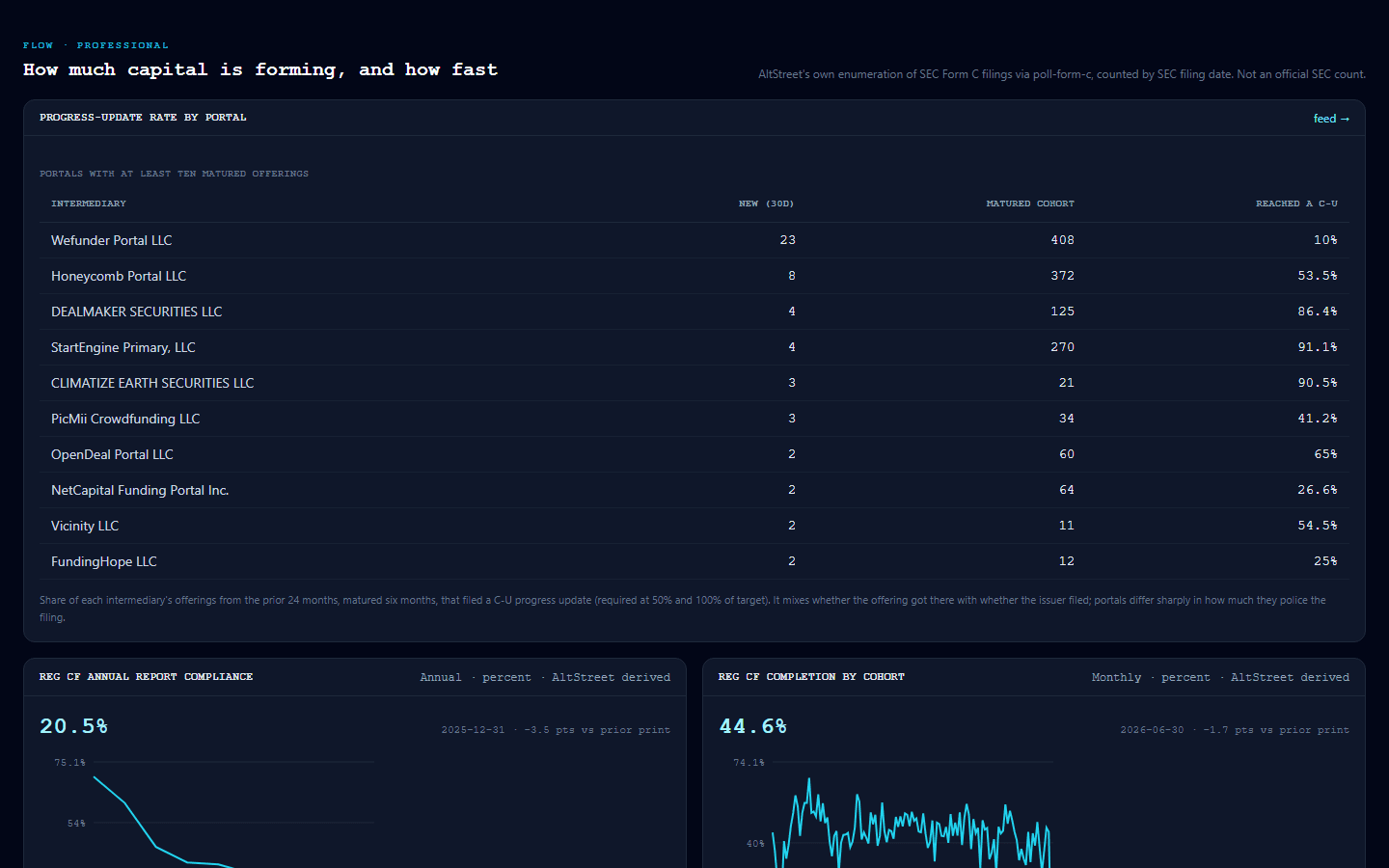This screenshot has height=868, width=1389.
Task: Click the PROFESSIONAL breadcrumb label
Action: [123, 45]
